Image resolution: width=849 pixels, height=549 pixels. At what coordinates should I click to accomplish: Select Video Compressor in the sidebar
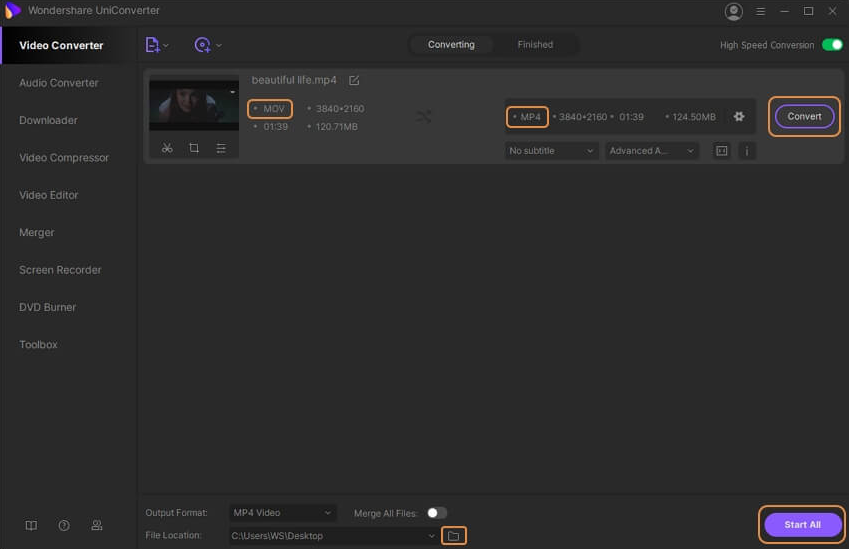pyautogui.click(x=64, y=158)
